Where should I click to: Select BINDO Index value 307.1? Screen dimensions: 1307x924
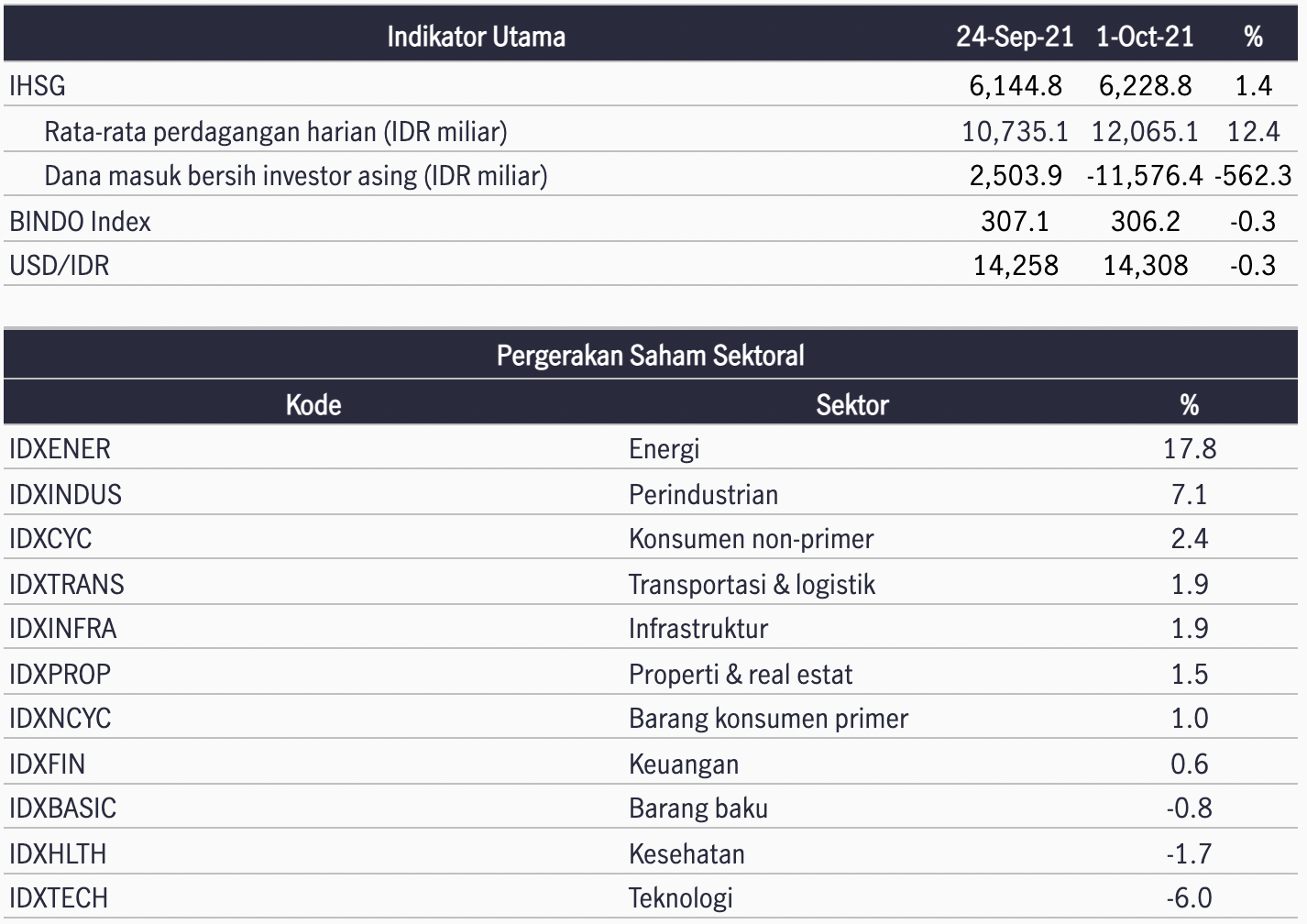point(1015,222)
